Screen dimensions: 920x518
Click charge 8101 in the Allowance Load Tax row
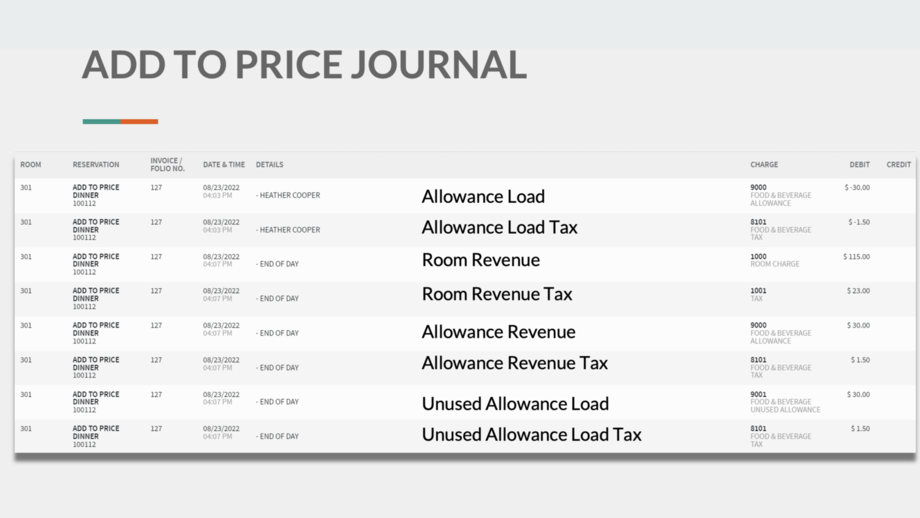(x=758, y=222)
